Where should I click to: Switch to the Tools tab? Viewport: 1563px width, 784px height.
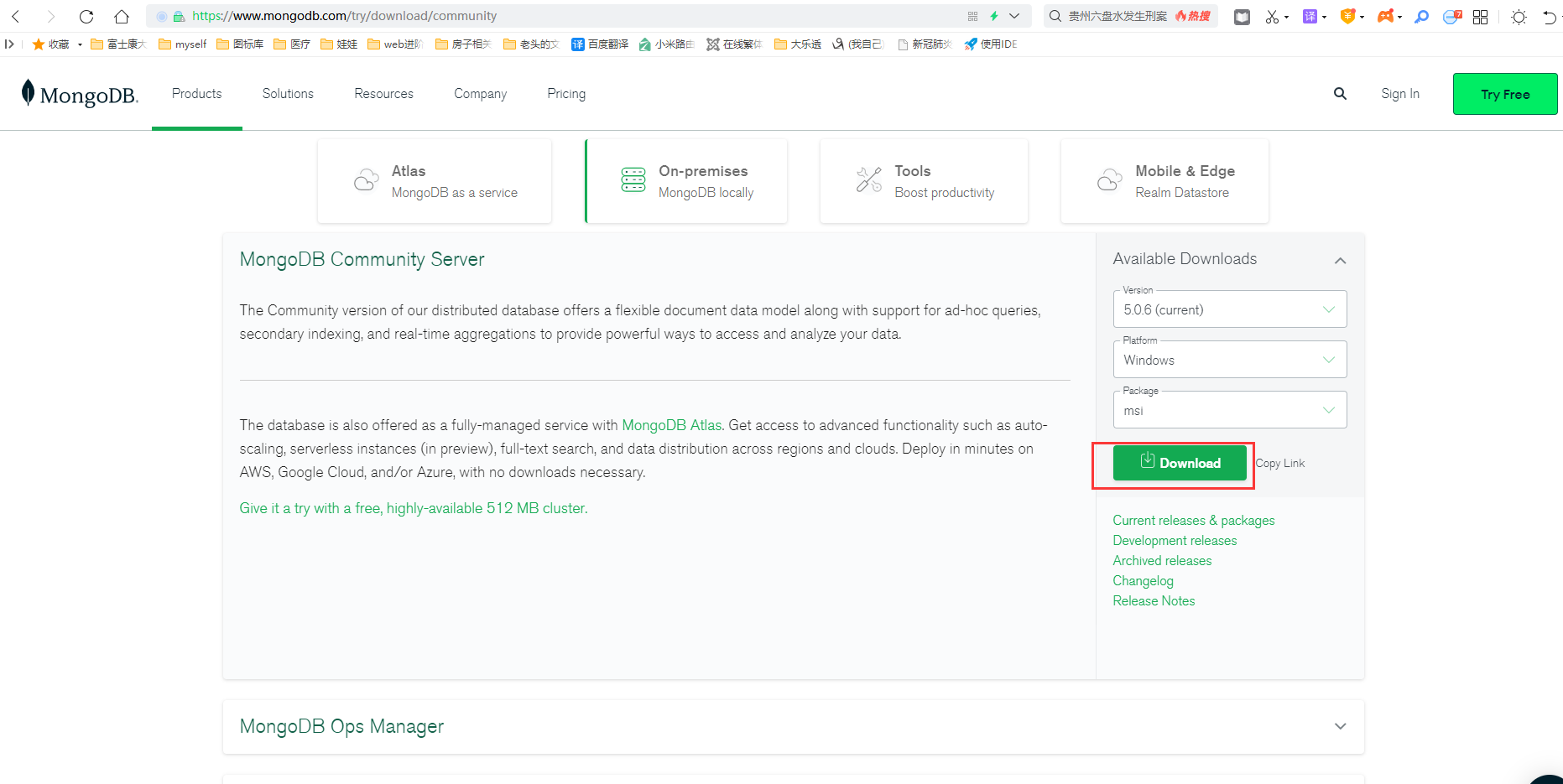[924, 181]
